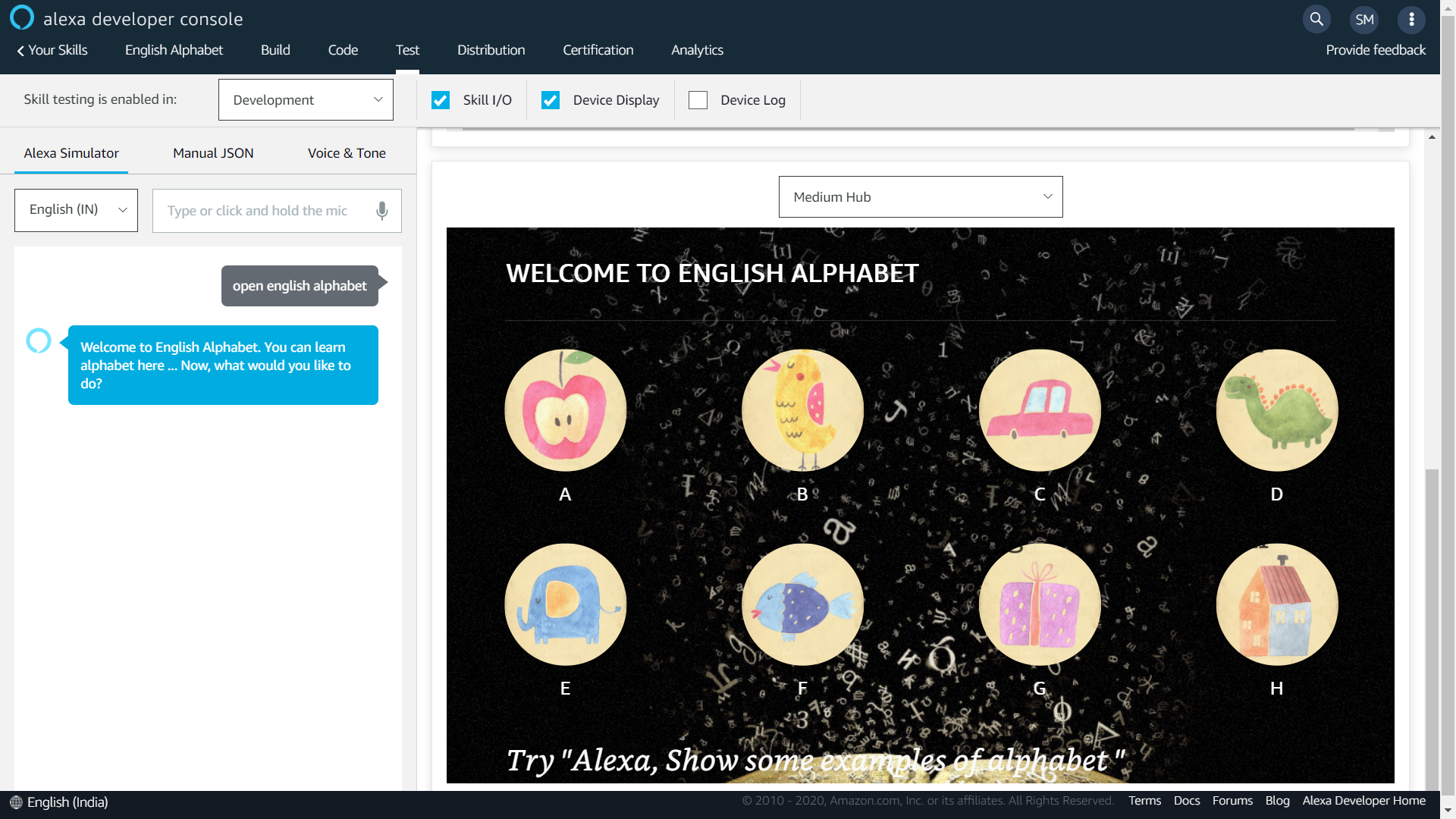Open the SM user account menu
Image resolution: width=1456 pixels, height=819 pixels.
point(1364,20)
